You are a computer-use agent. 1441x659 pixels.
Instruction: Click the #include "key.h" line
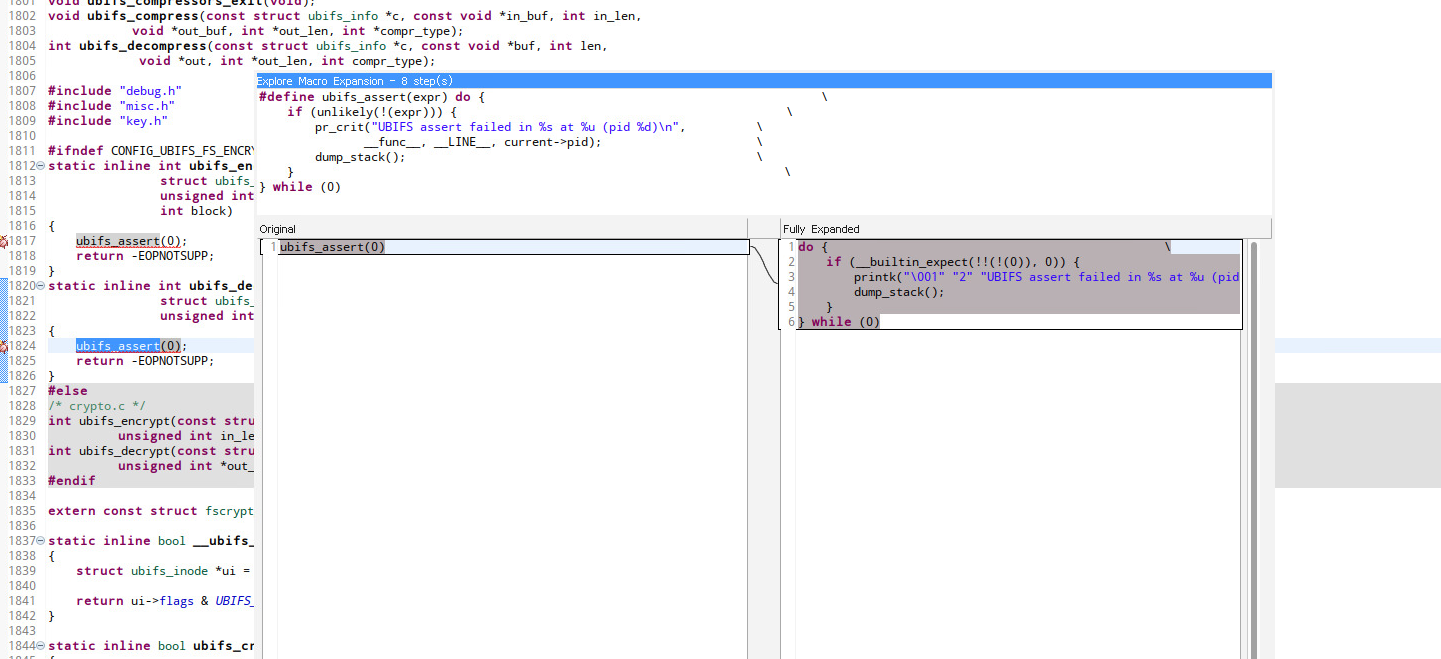pyautogui.click(x=108, y=121)
